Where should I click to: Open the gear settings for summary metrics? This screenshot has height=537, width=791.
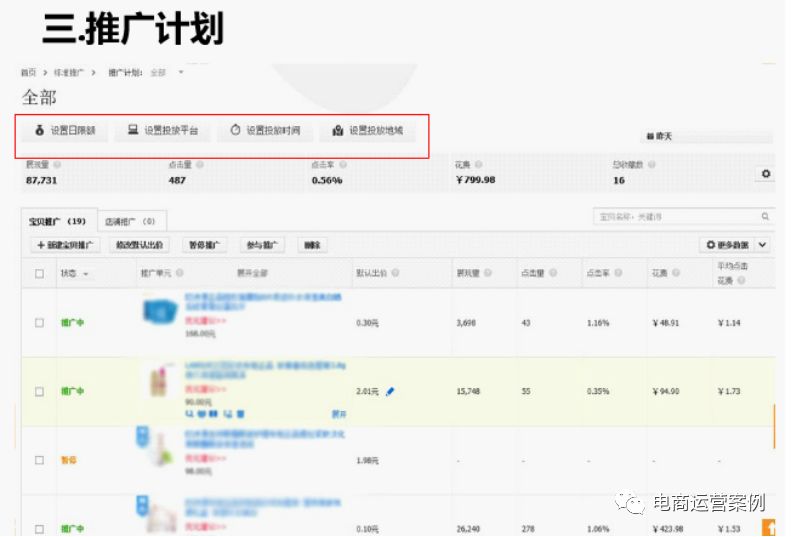[x=766, y=174]
